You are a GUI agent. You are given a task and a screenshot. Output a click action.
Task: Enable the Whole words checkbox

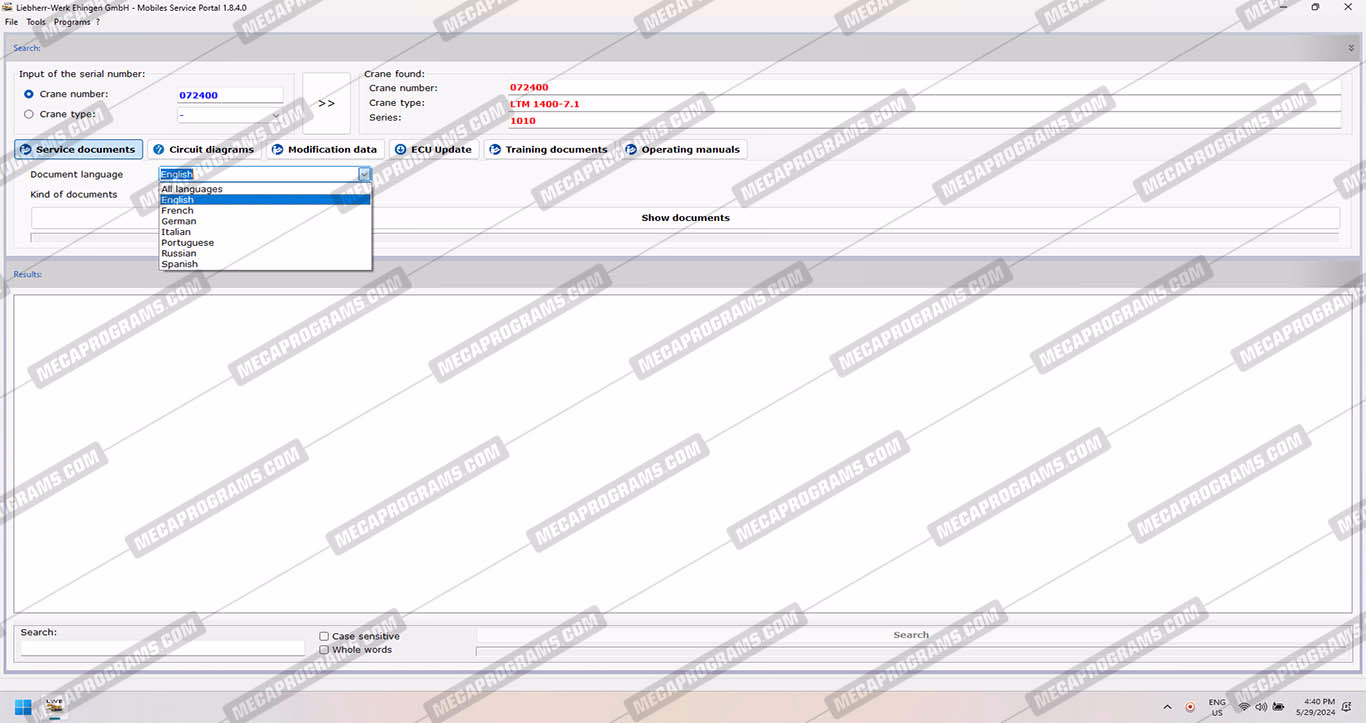click(x=324, y=650)
